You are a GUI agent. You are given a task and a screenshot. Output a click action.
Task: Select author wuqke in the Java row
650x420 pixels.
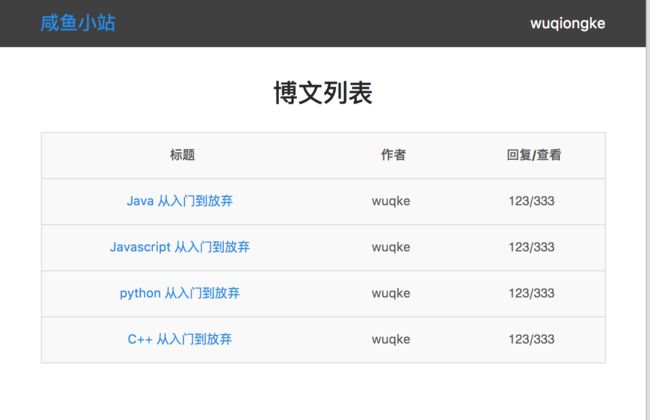pyautogui.click(x=391, y=201)
